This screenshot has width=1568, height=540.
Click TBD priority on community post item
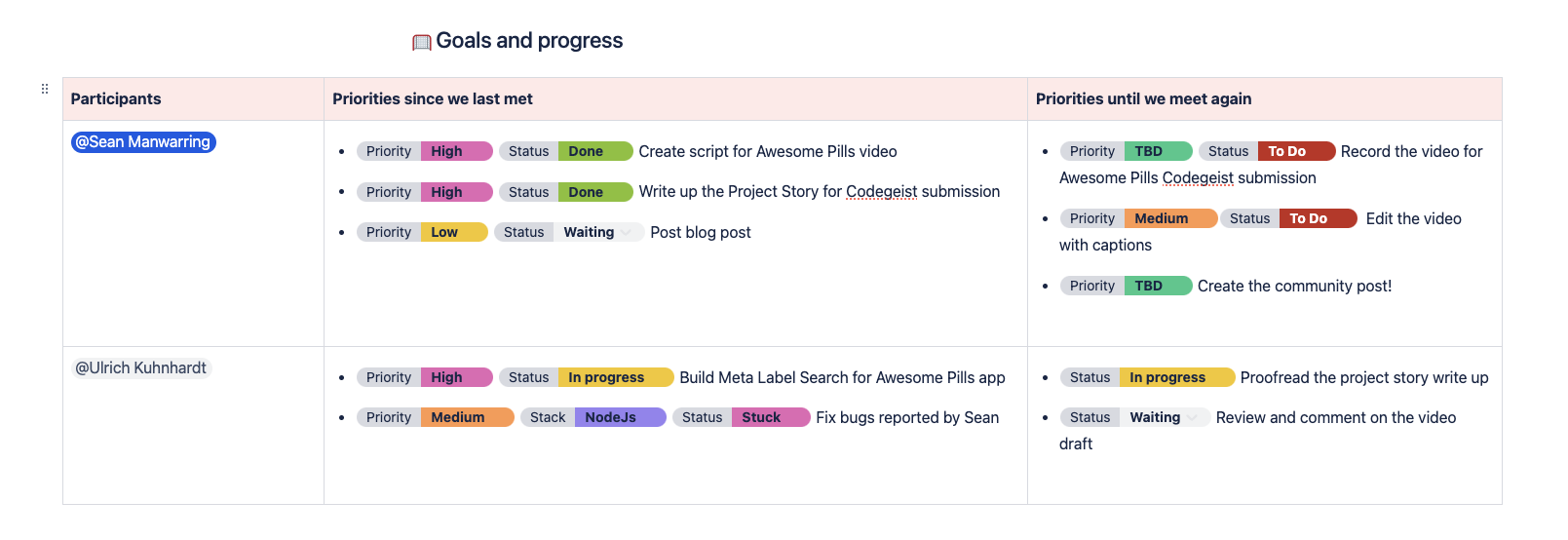tap(1157, 286)
